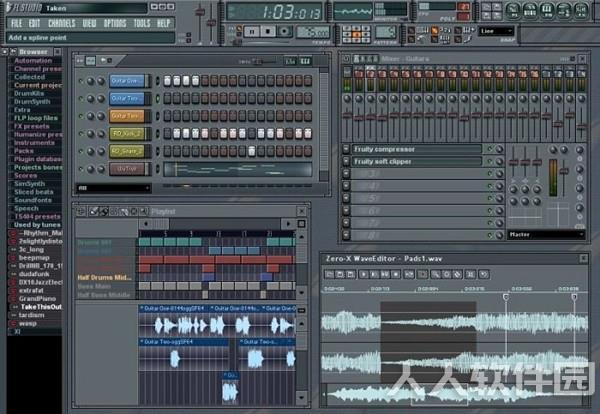Click the FD_Kick_2 channel volume knob
The width and height of the screenshot is (600, 414).
click(x=101, y=134)
